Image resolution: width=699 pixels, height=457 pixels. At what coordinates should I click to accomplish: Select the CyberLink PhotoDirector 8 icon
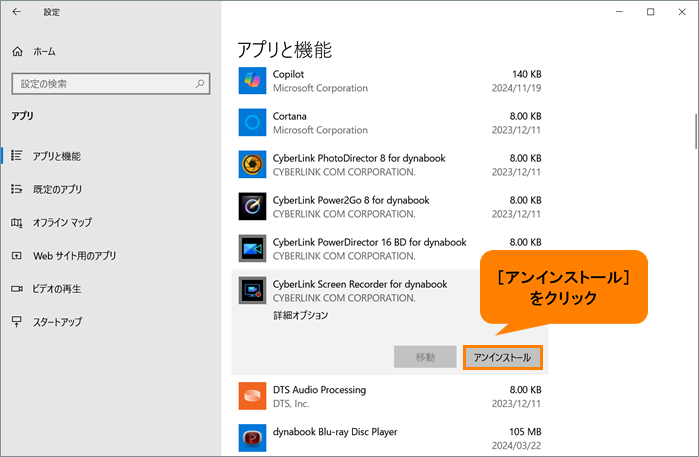[x=252, y=165]
